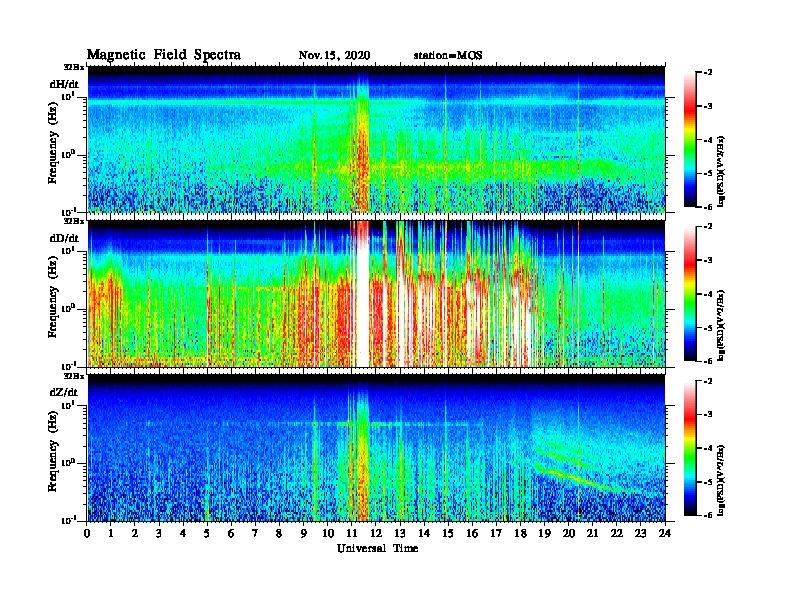
Task: Click hour tick label "11" on time axis
Action: [x=352, y=533]
